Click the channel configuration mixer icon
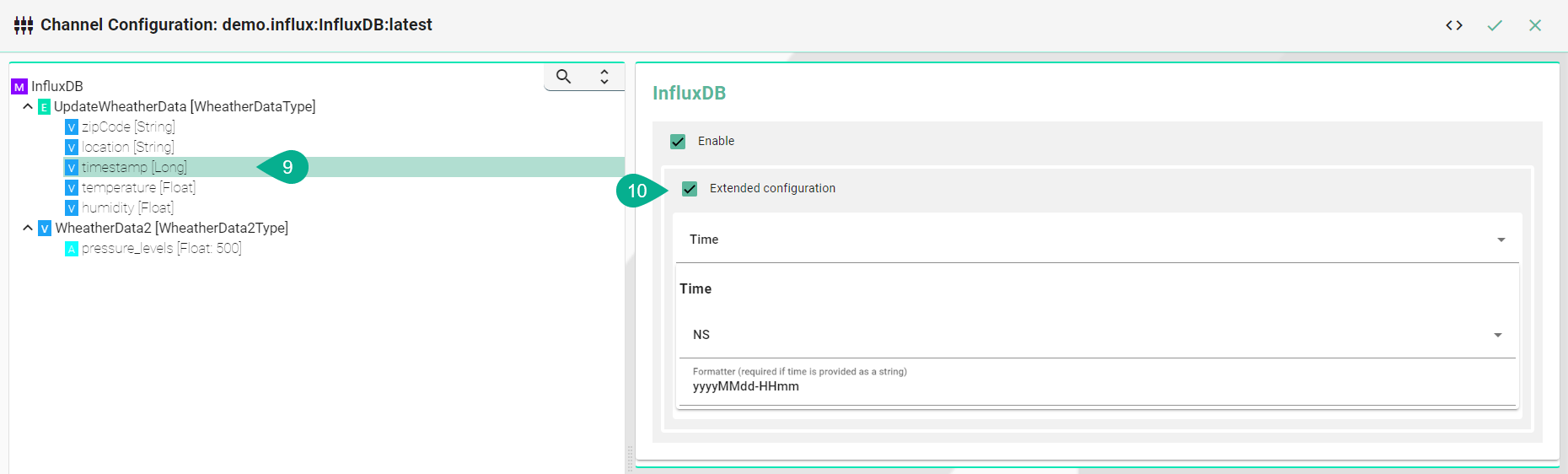The height and width of the screenshot is (474, 1568). pos(24,25)
